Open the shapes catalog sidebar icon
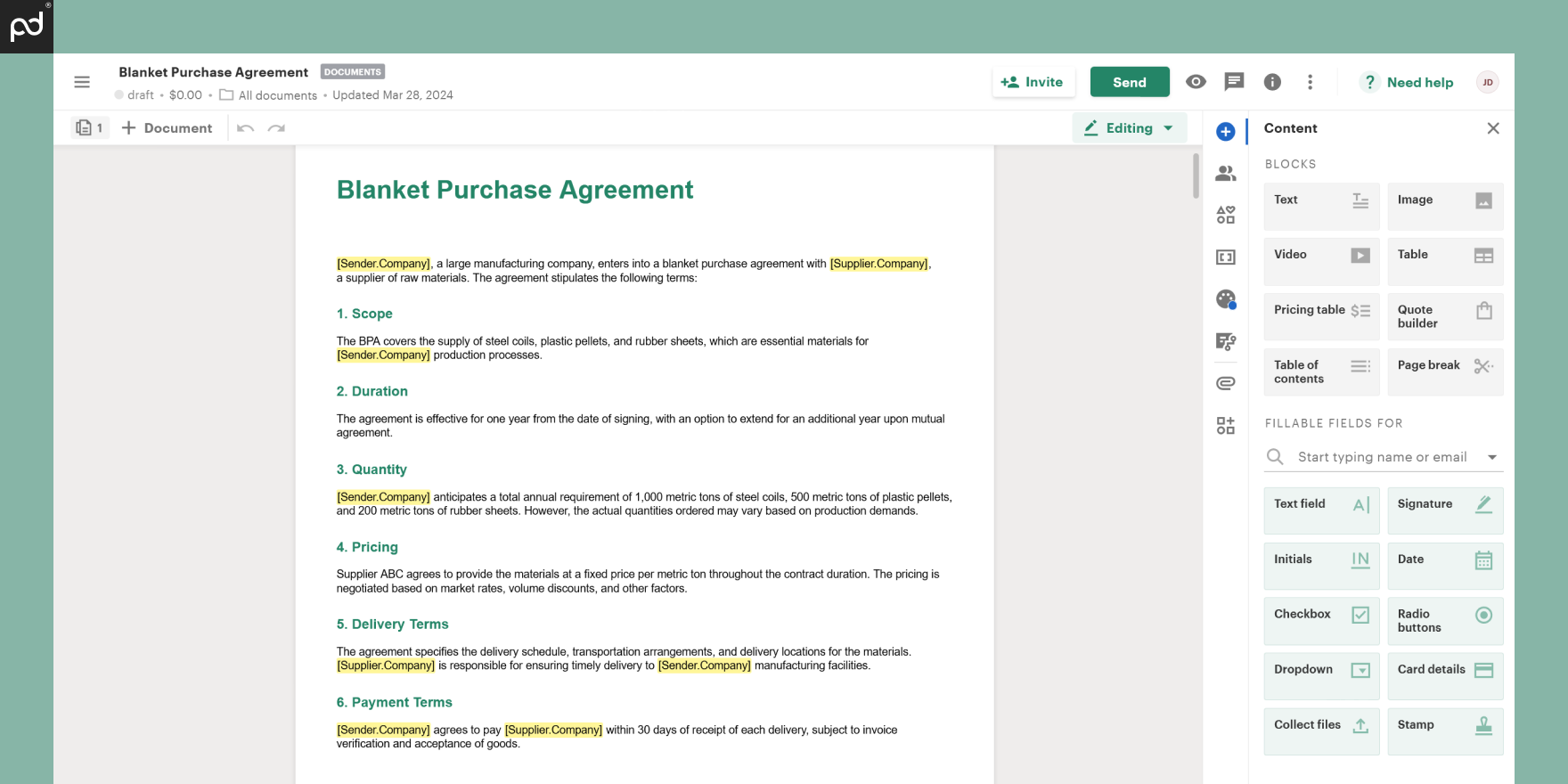1568x784 pixels. tap(1226, 215)
